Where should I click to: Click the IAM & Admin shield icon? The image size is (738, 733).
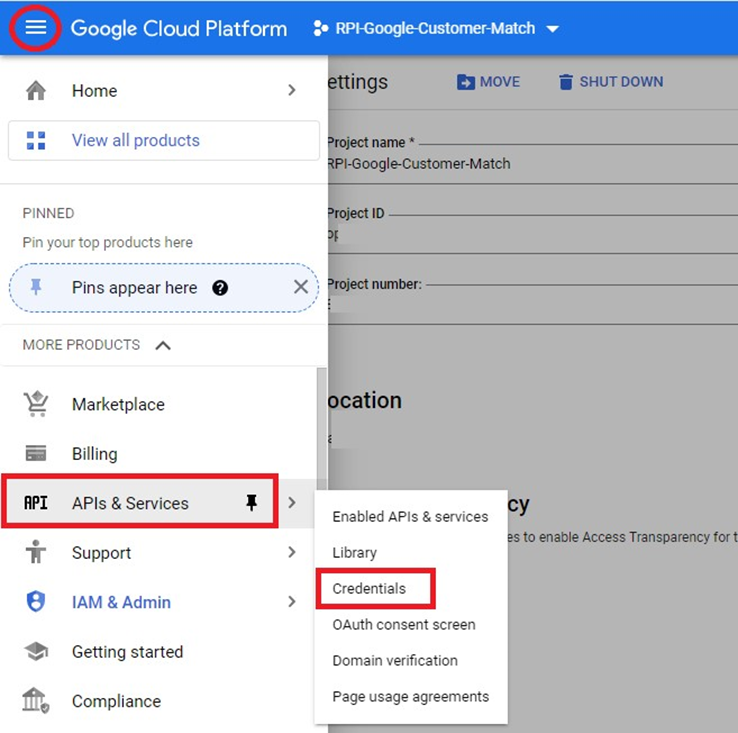tap(36, 602)
